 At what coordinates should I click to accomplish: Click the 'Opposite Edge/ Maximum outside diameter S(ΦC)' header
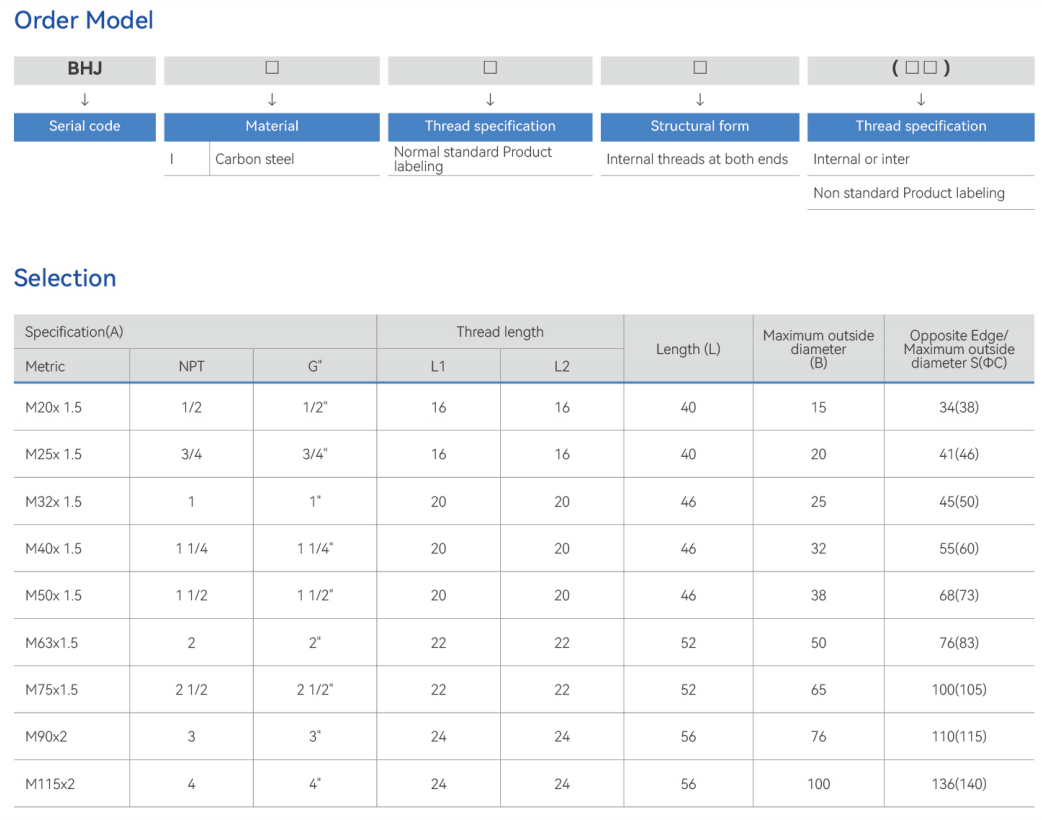959,349
